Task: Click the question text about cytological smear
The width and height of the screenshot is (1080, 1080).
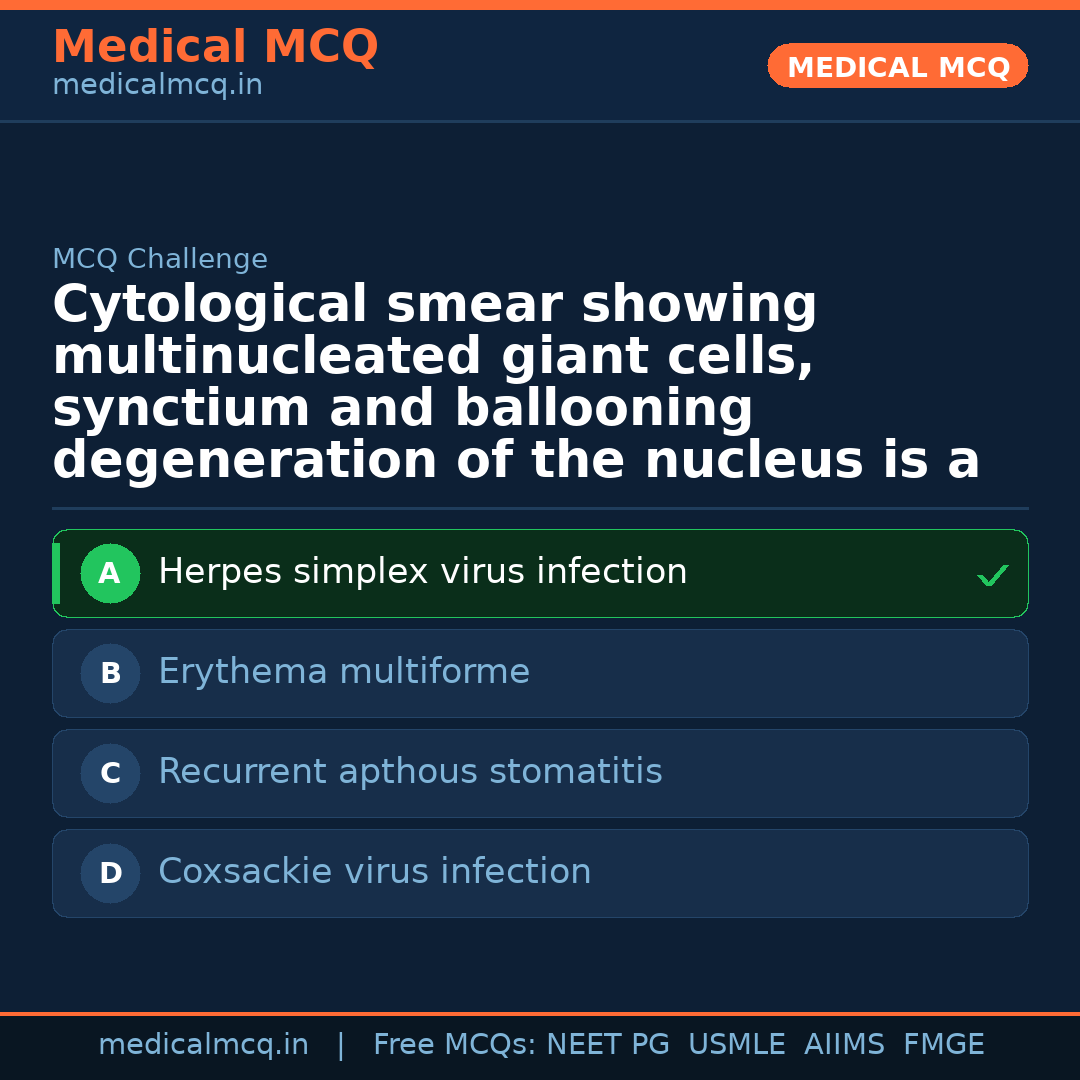Action: (516, 383)
